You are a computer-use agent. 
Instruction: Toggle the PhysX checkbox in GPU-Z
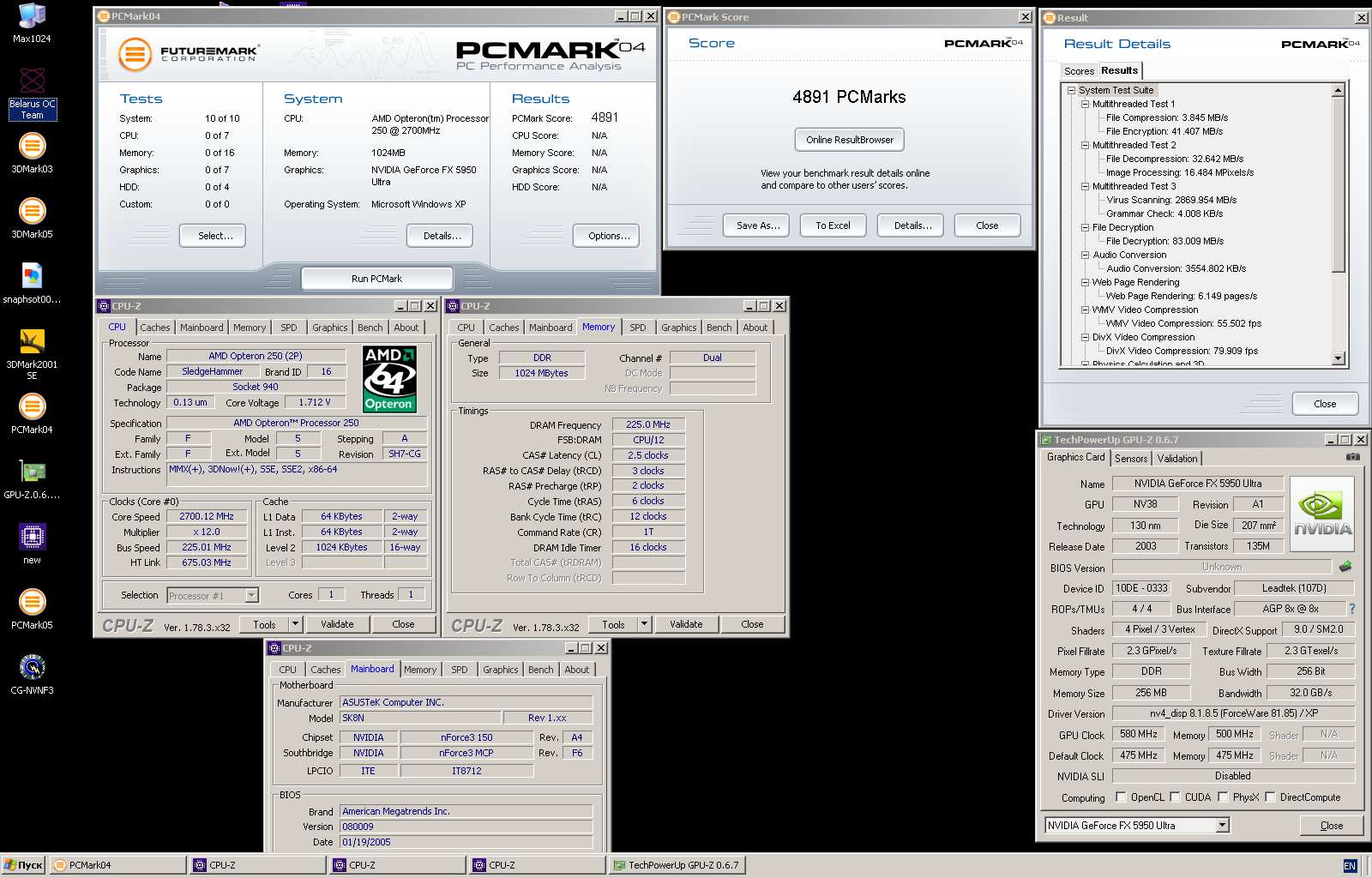[x=1223, y=797]
